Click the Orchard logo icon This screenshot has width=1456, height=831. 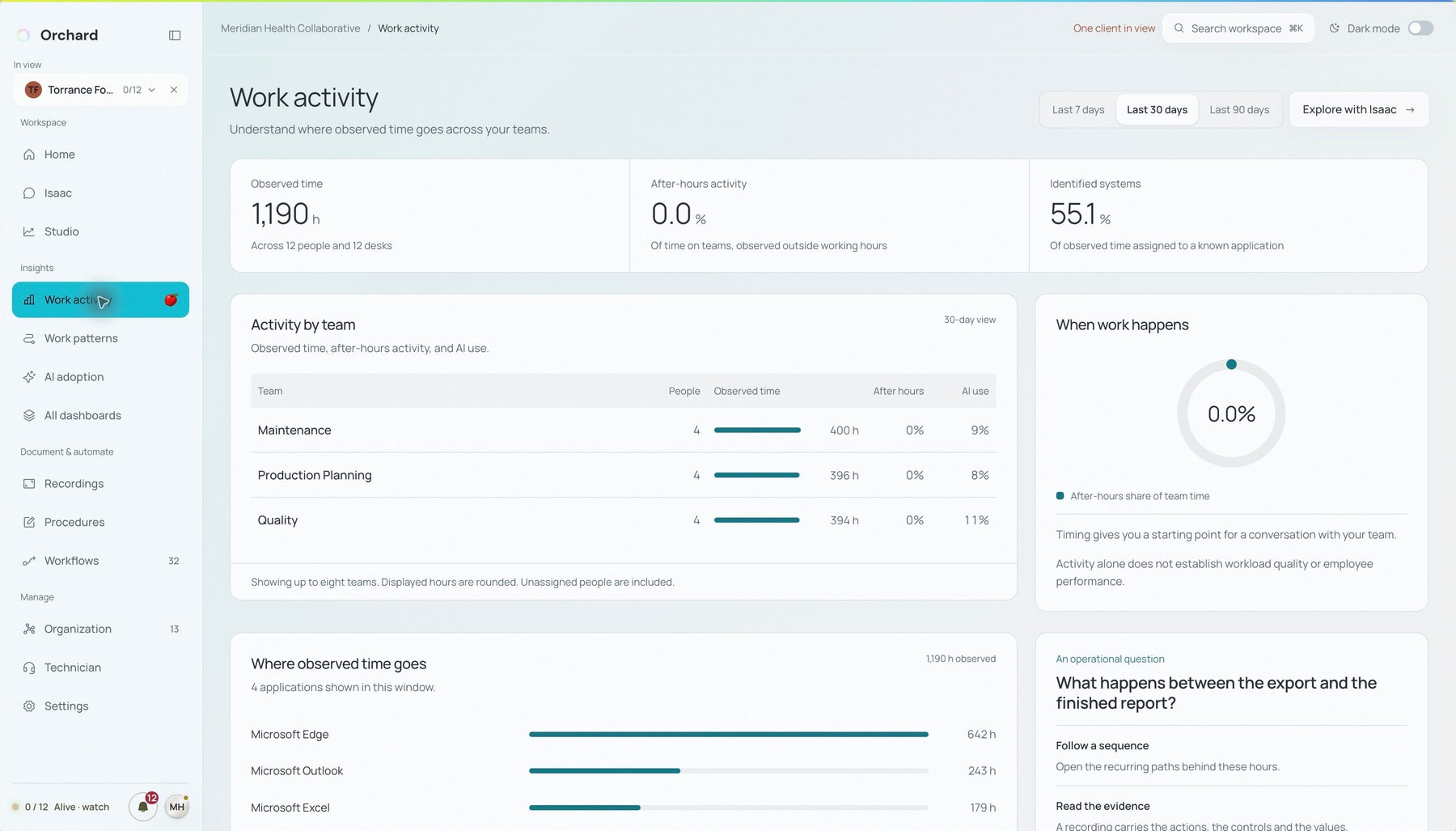23,35
